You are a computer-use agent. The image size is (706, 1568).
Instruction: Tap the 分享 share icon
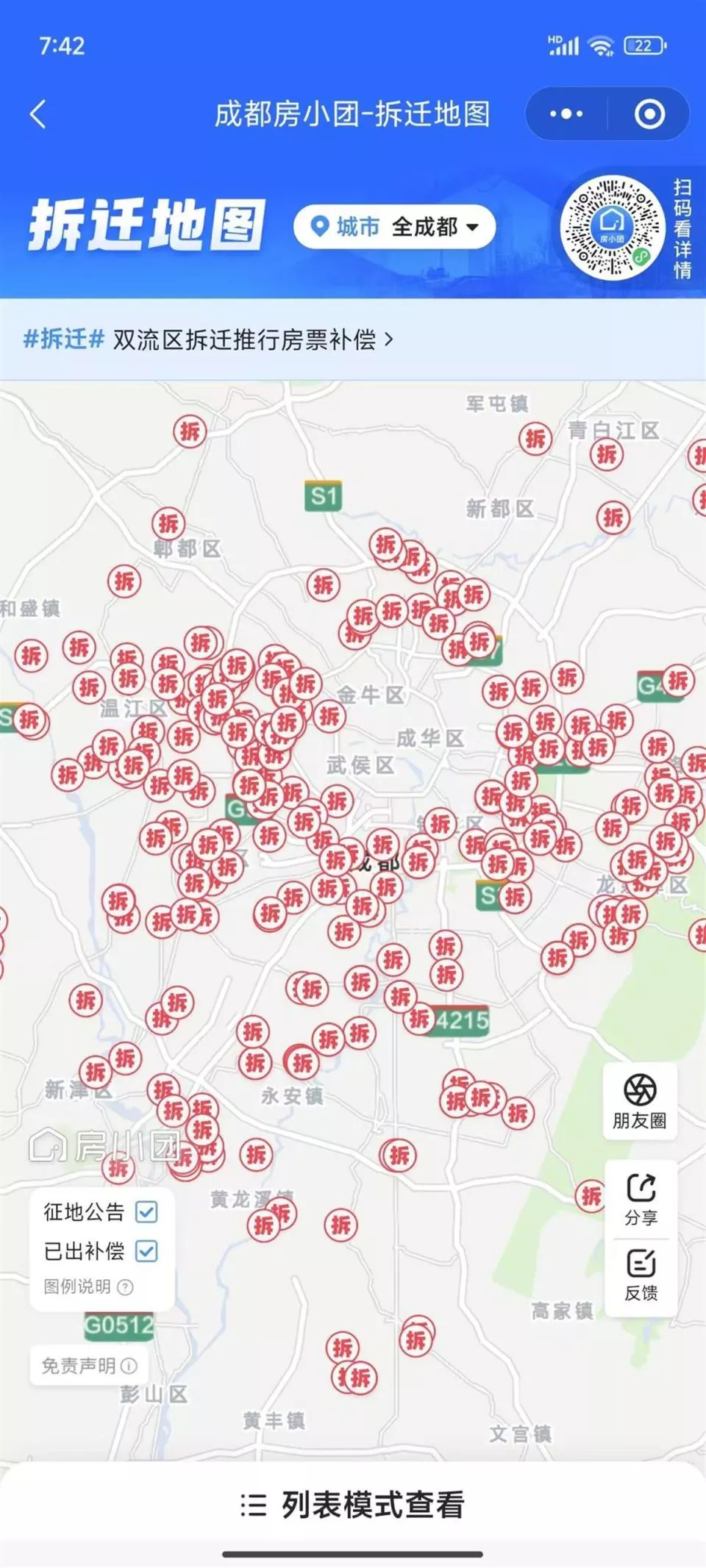641,1200
